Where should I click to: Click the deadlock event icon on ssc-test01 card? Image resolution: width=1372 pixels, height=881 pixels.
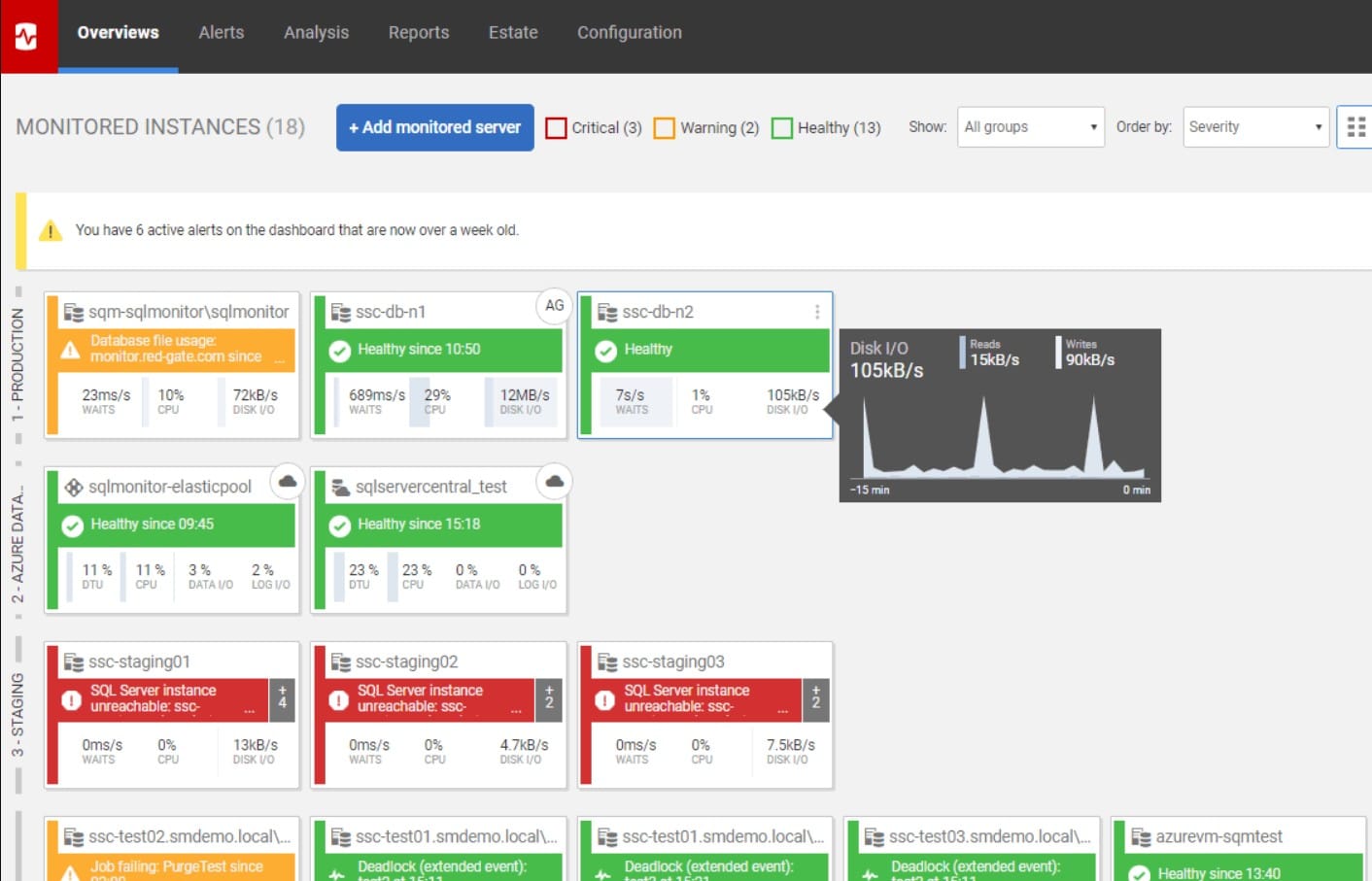(337, 872)
